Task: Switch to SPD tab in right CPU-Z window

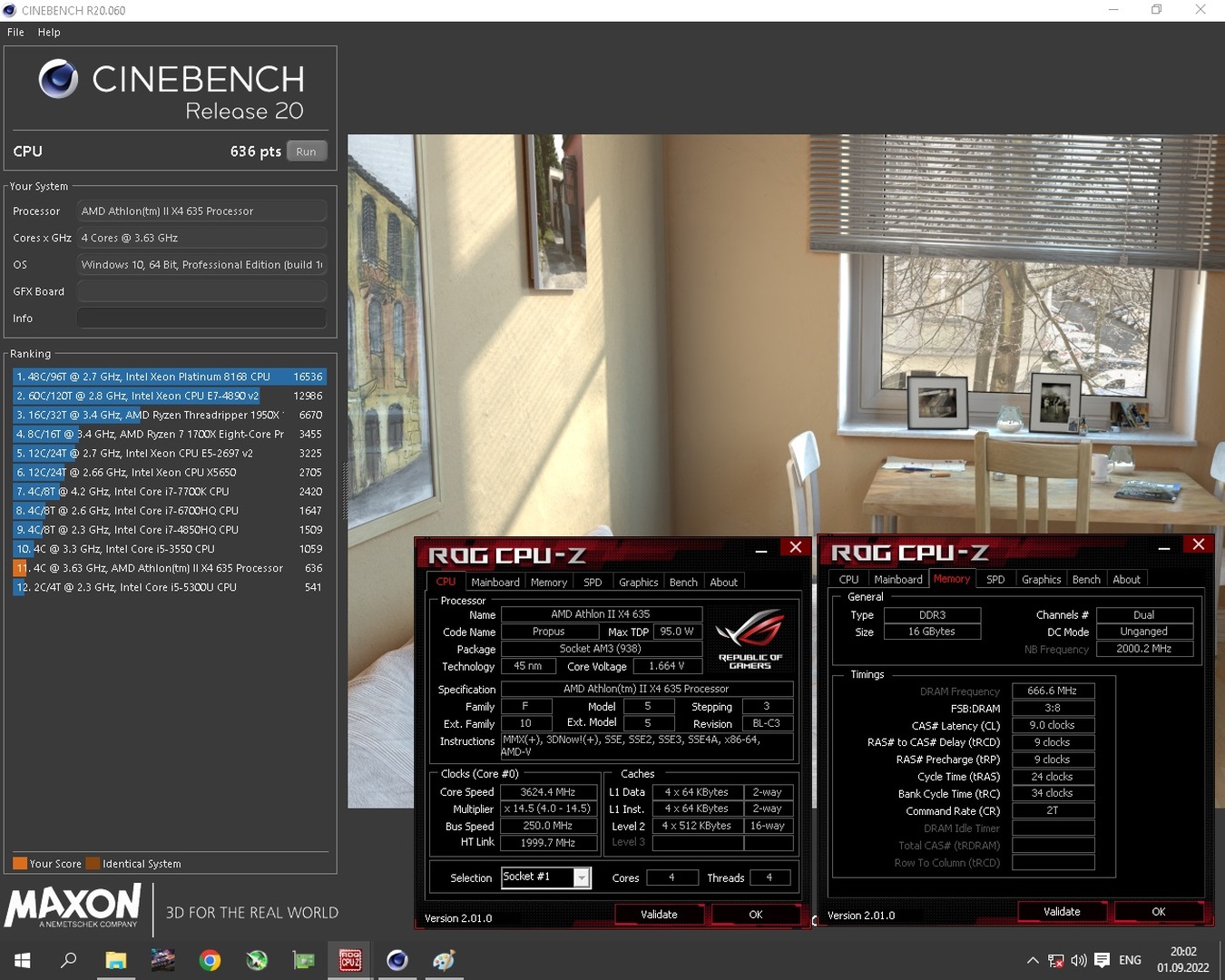Action: click(x=995, y=579)
